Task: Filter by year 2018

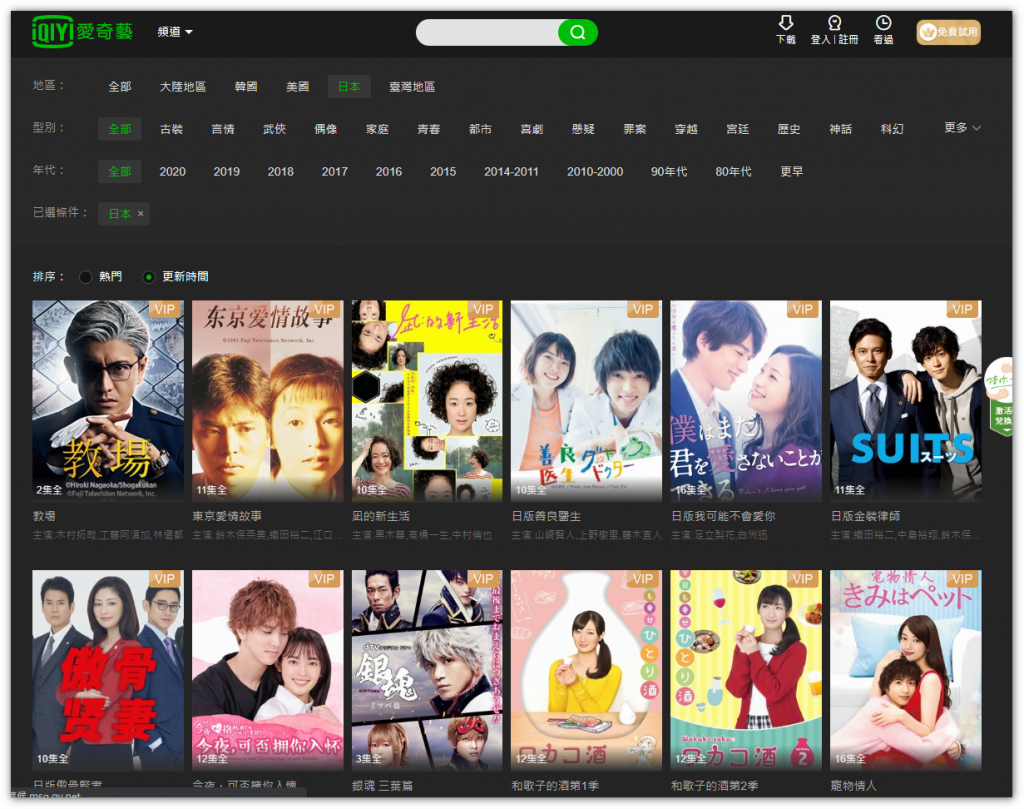Action: (281, 171)
